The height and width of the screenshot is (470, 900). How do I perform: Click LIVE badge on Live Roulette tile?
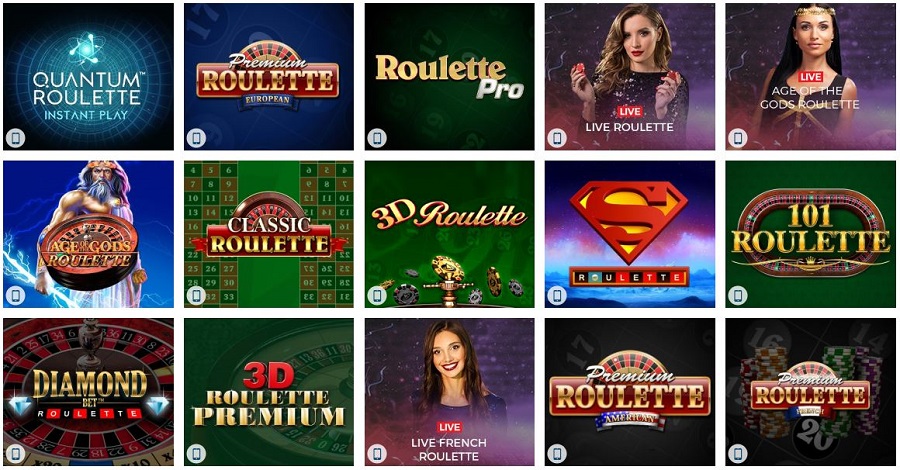tap(630, 111)
